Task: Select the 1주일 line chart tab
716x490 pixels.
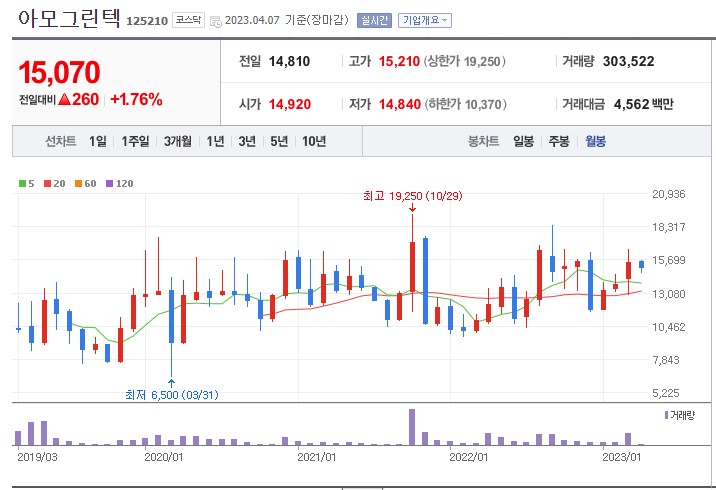Action: [x=135, y=141]
